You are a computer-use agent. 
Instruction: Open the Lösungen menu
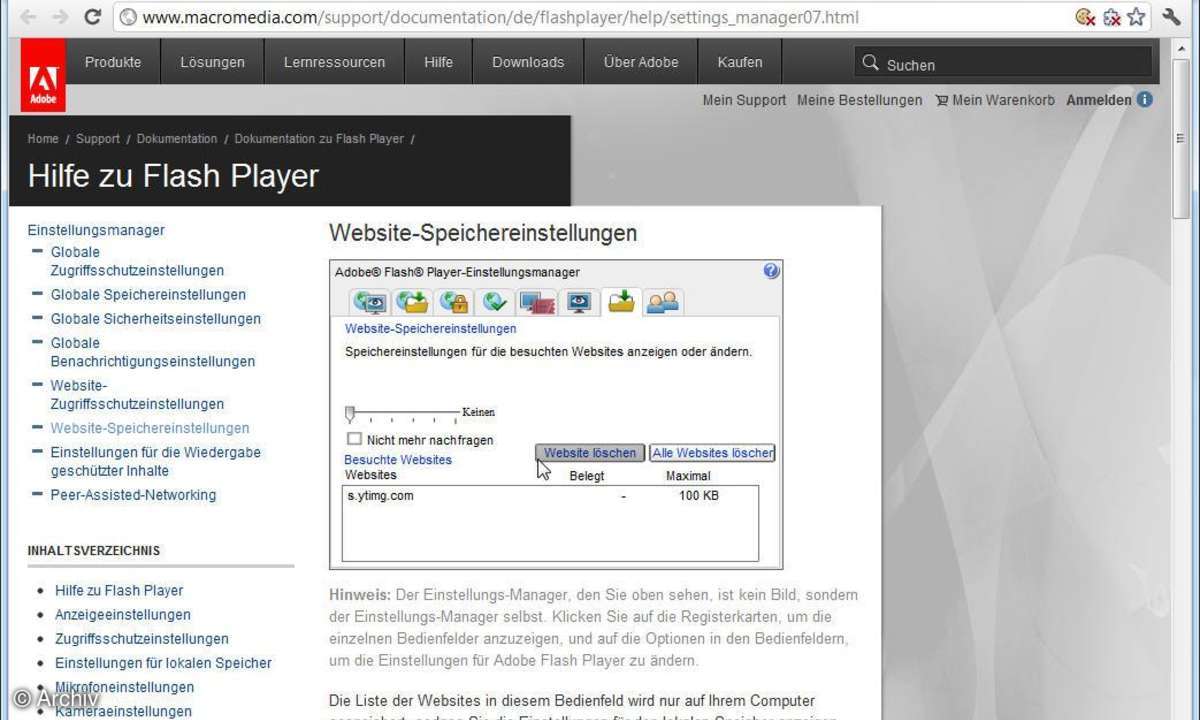[212, 62]
